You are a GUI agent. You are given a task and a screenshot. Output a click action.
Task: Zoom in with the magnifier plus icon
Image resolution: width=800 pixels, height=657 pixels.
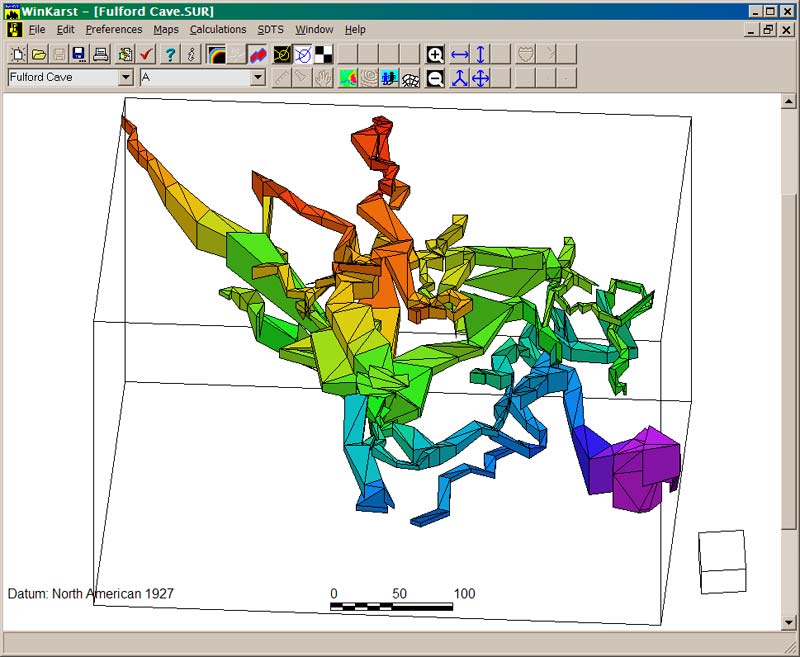[x=435, y=54]
